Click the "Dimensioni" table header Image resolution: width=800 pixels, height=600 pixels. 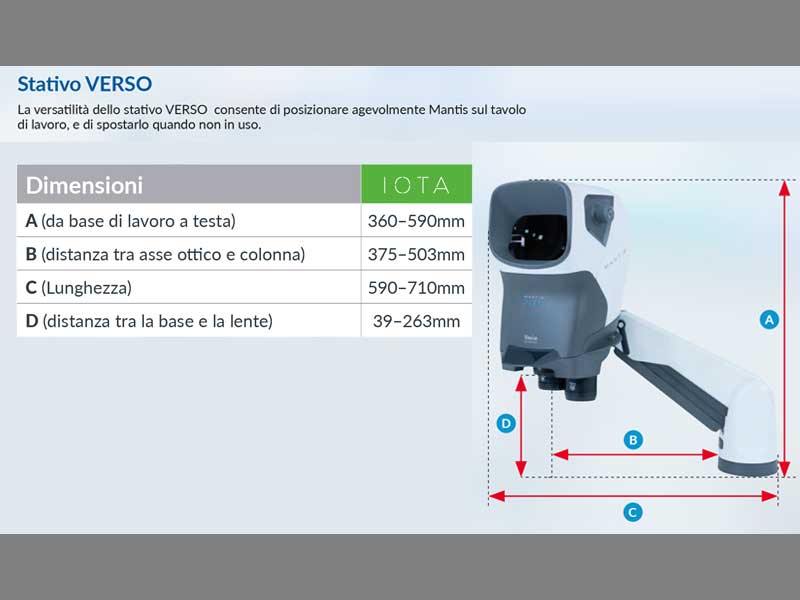tap(189, 184)
